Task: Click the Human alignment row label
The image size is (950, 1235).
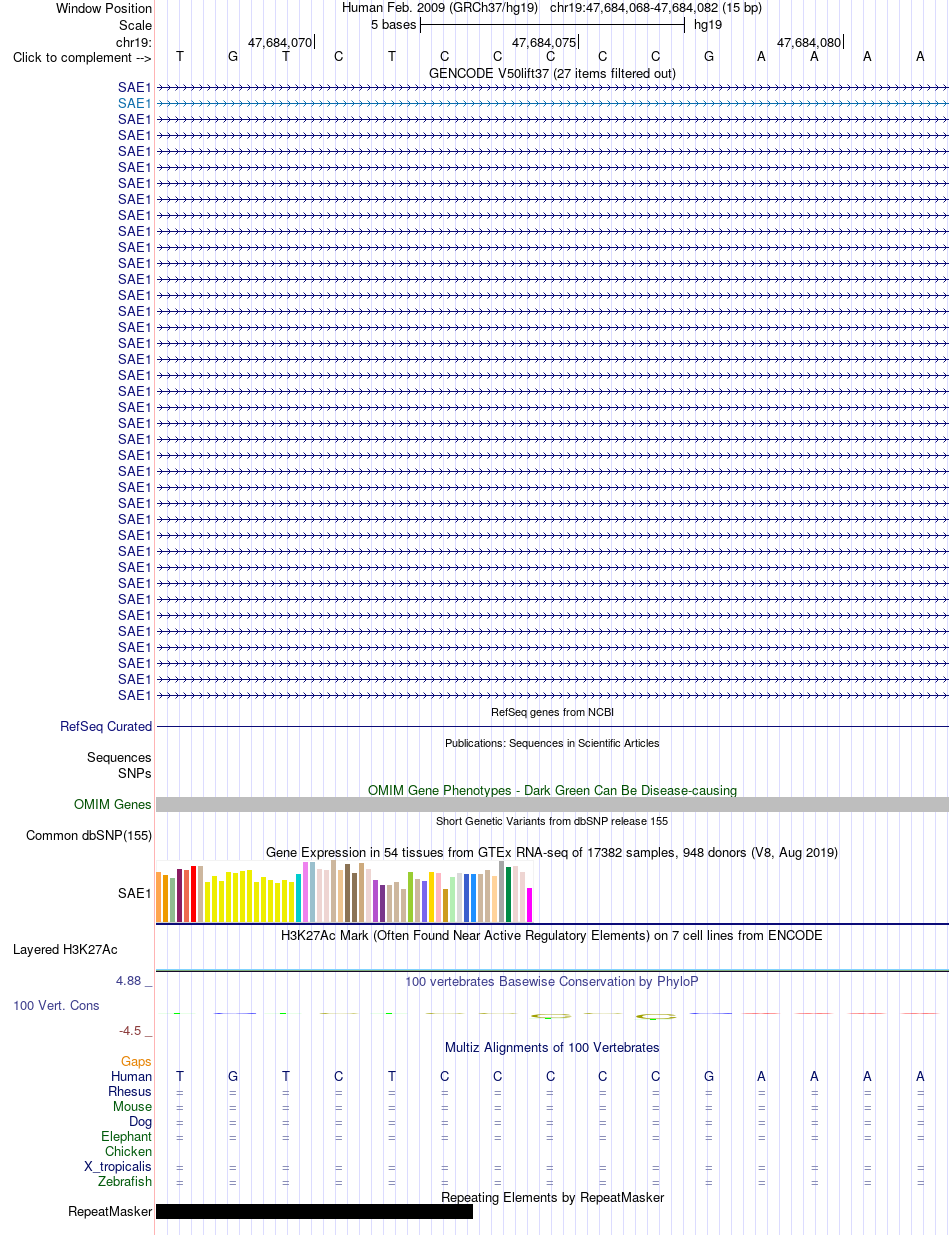Action: pyautogui.click(x=131, y=1077)
